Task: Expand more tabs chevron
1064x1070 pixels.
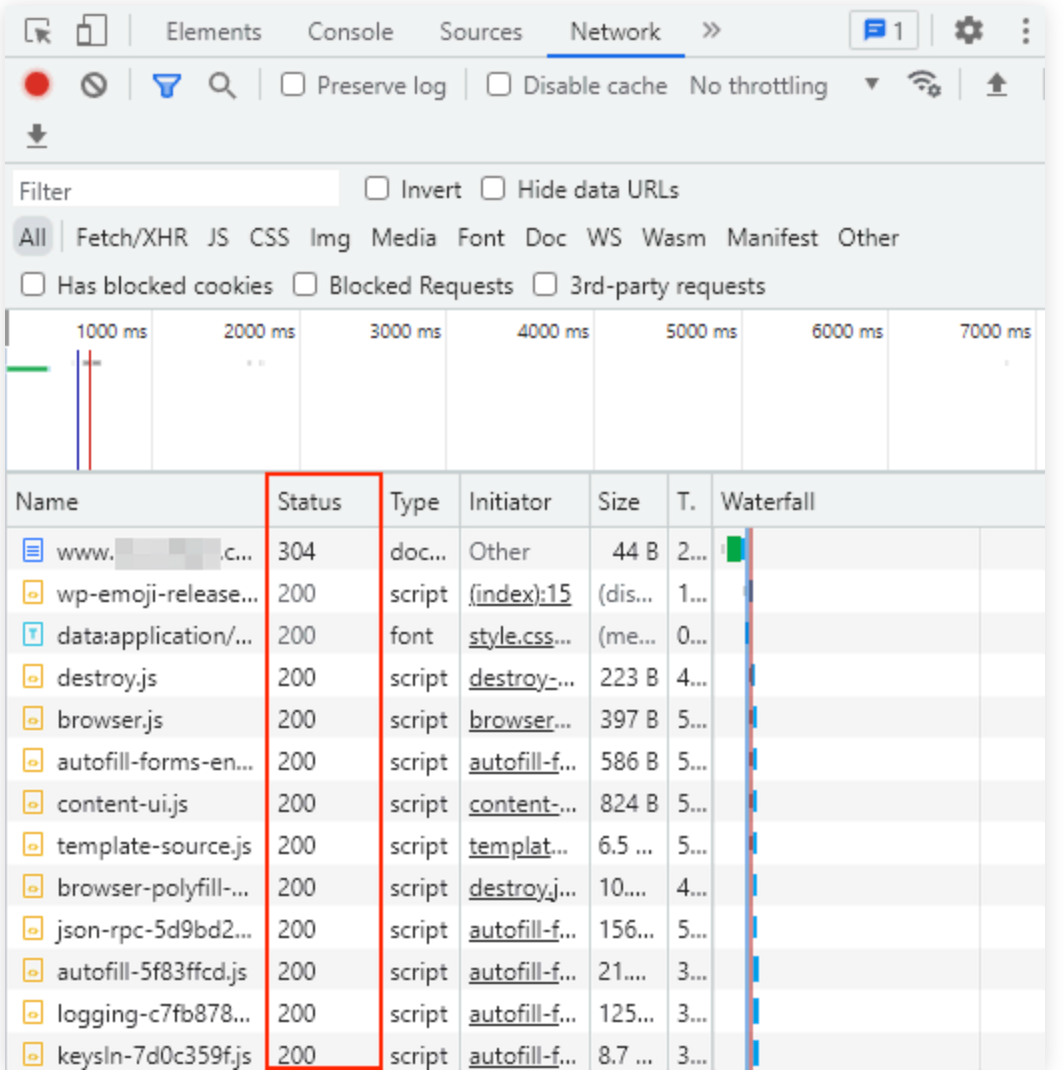Action: click(711, 31)
